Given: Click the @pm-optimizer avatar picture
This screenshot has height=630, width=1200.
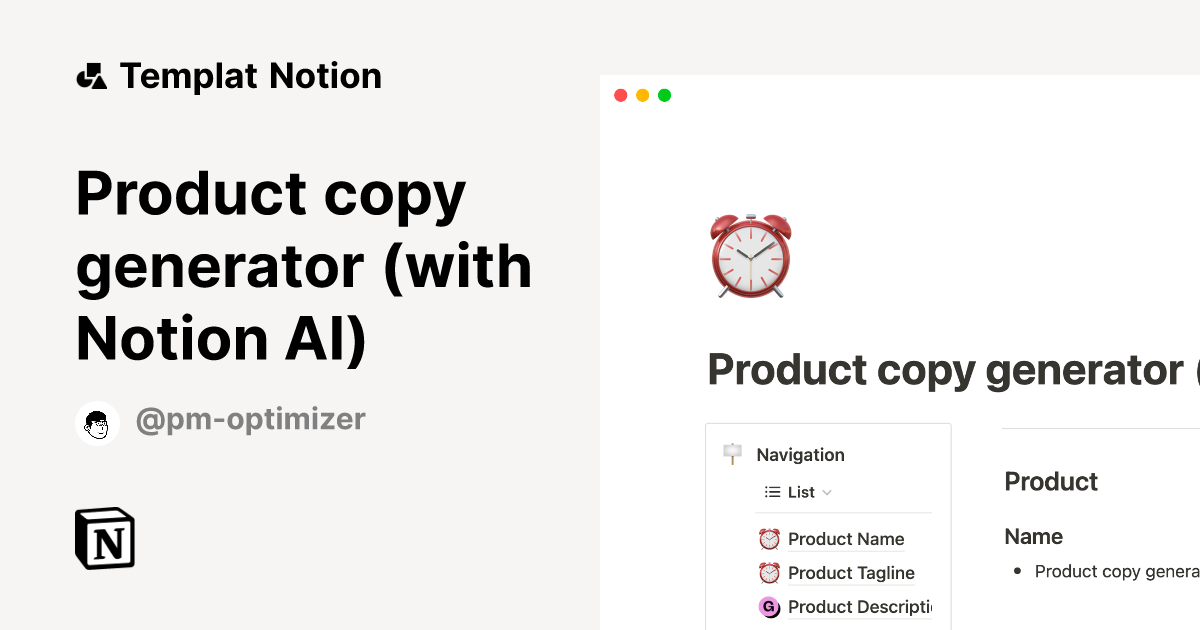Looking at the screenshot, I should 97,422.
